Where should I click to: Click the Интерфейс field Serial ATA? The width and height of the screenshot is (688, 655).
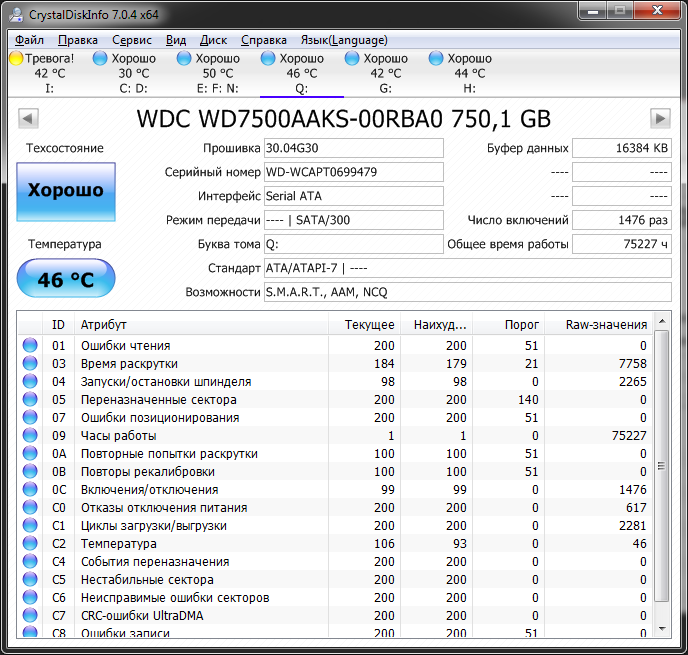353,196
